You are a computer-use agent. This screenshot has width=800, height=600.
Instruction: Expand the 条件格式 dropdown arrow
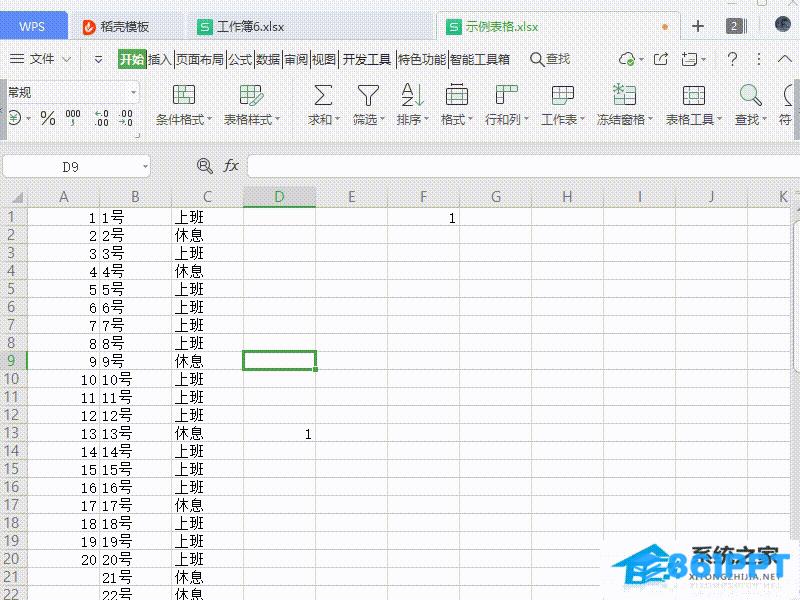(209, 119)
